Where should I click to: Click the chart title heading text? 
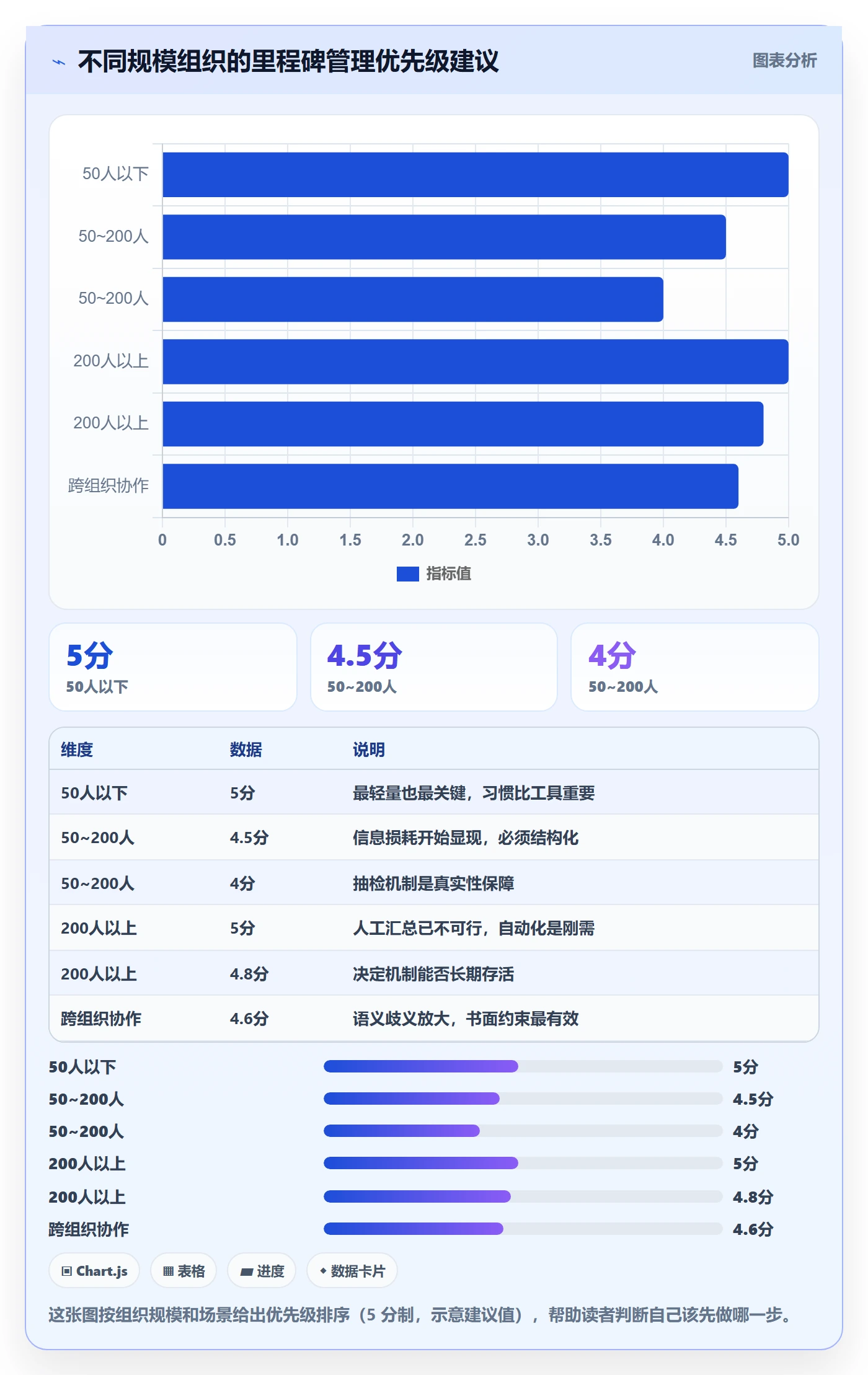tap(288, 61)
